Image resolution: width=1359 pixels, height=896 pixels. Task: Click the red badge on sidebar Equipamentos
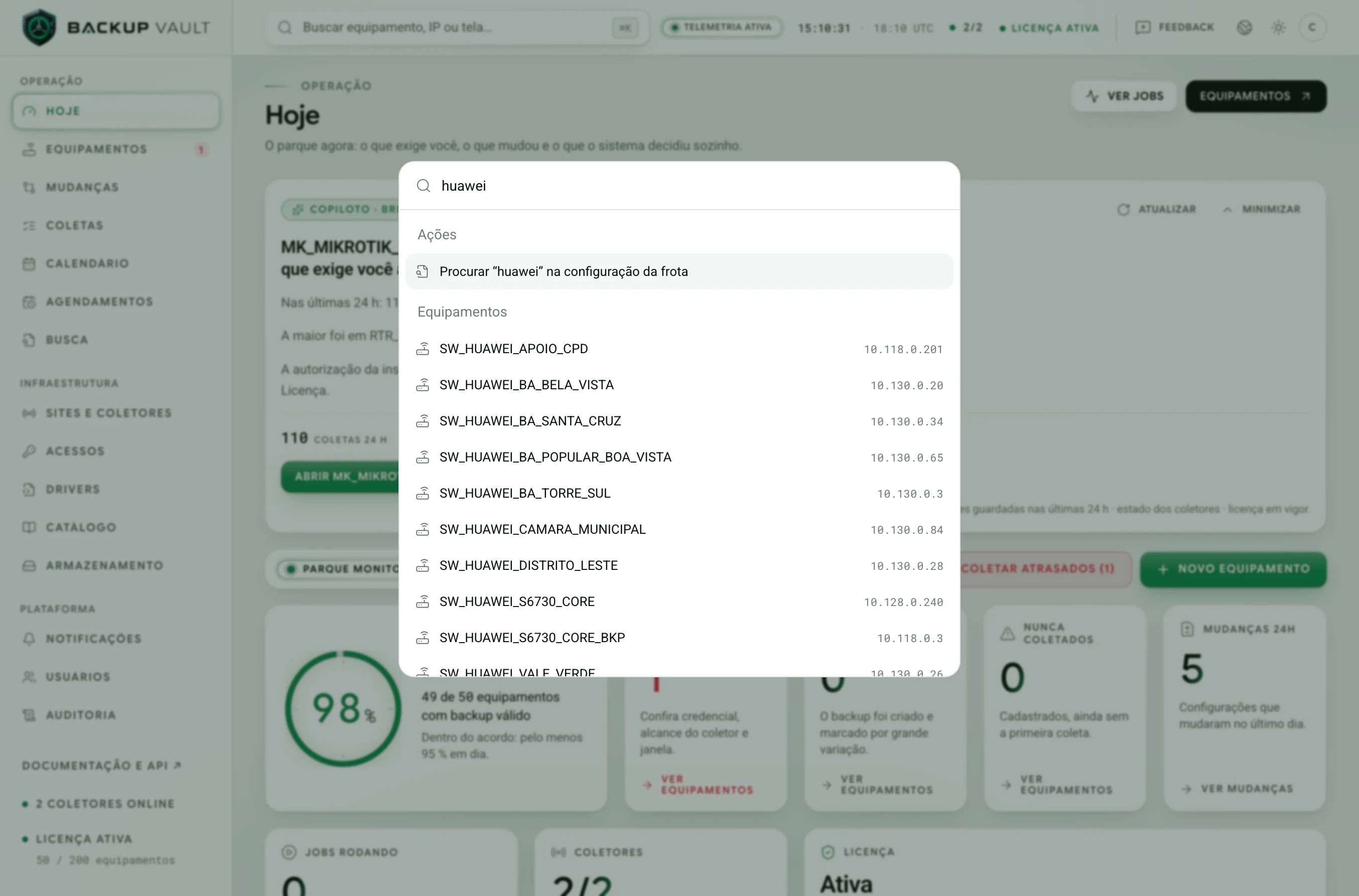pos(201,150)
